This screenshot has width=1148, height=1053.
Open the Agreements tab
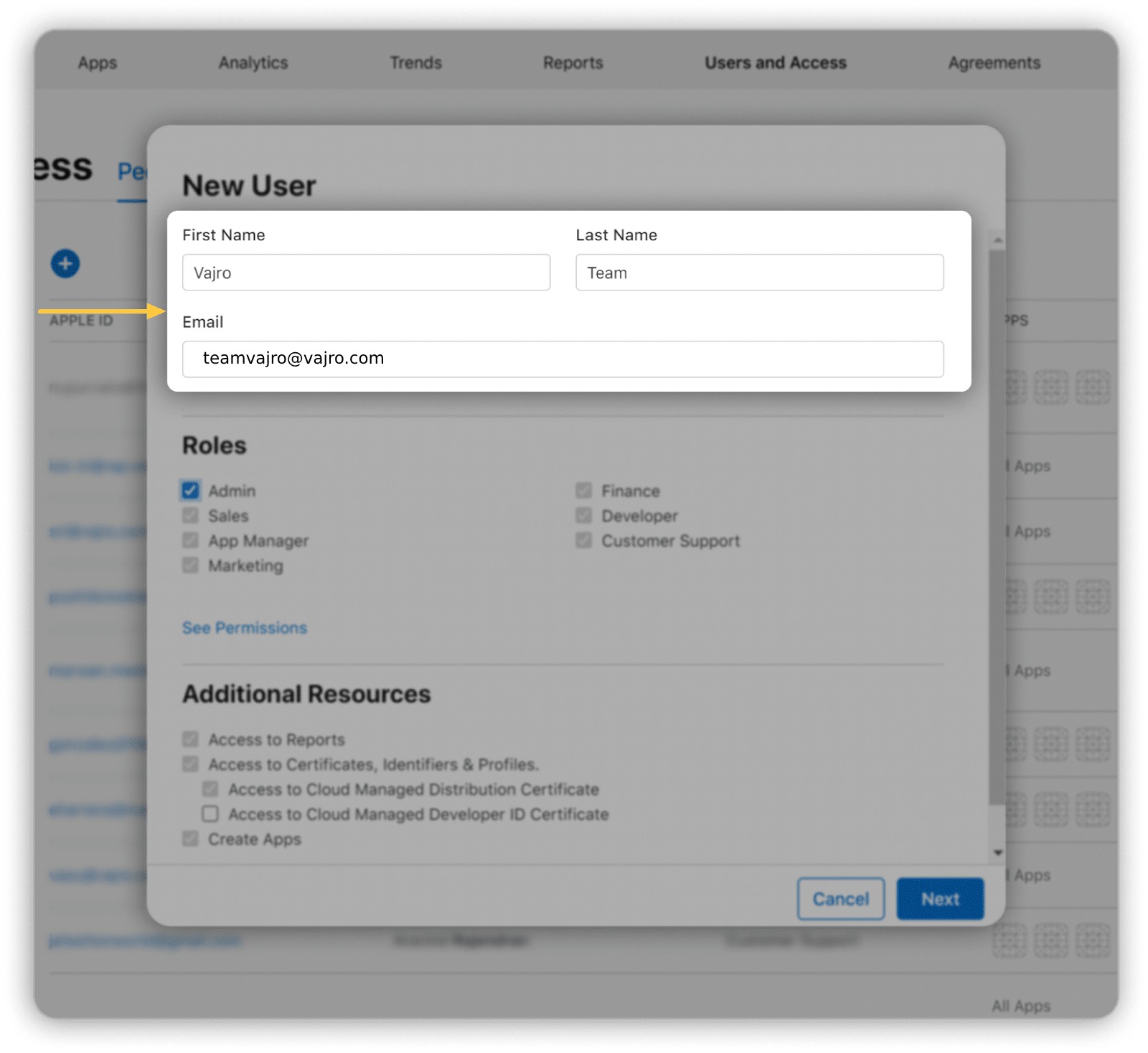tap(994, 63)
